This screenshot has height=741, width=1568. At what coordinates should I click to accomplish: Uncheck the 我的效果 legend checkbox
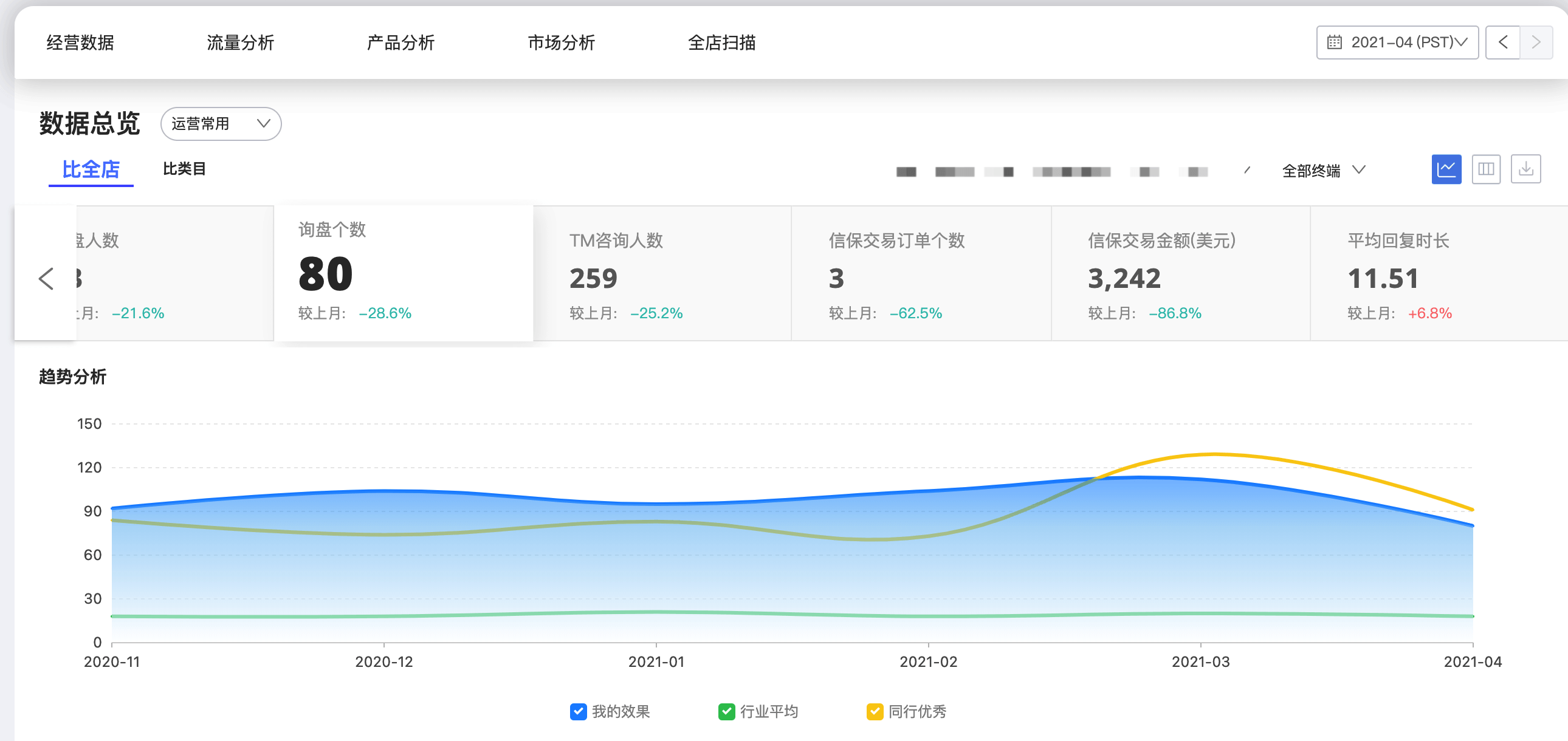click(577, 711)
